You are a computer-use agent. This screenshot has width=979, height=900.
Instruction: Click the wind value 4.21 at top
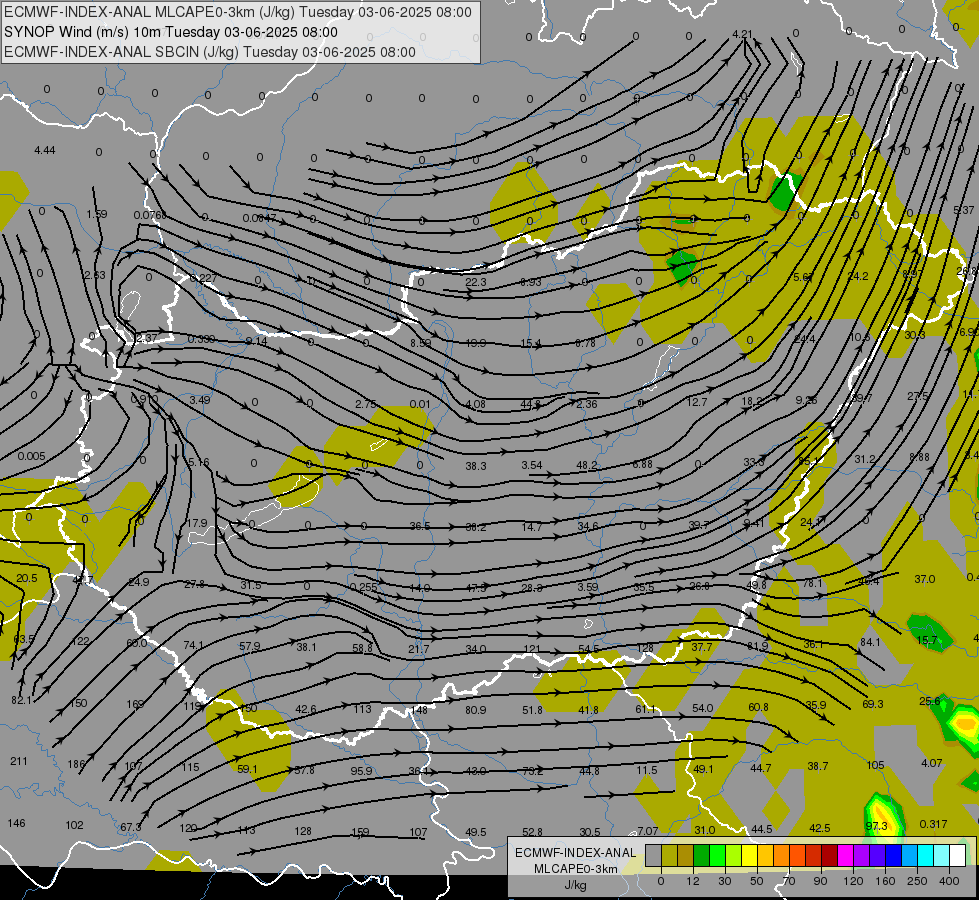(x=742, y=34)
